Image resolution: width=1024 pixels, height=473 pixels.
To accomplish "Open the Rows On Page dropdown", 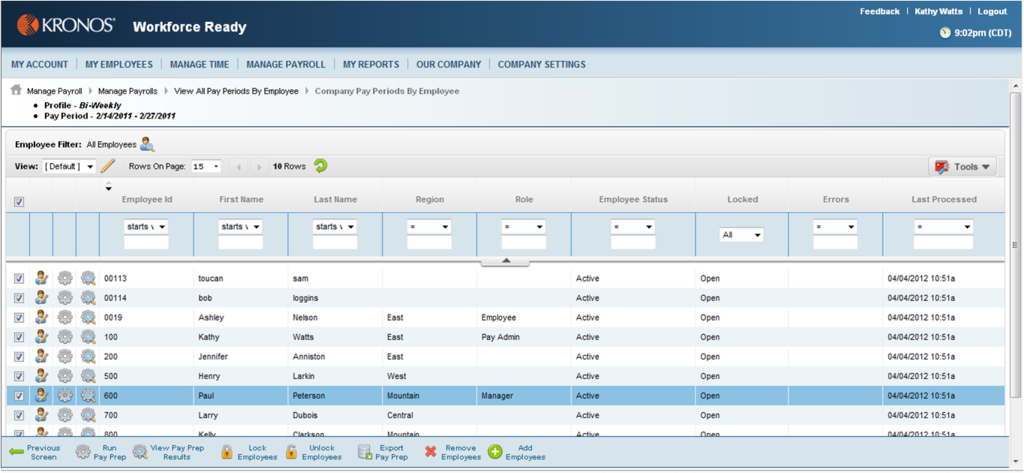I will 207,166.
